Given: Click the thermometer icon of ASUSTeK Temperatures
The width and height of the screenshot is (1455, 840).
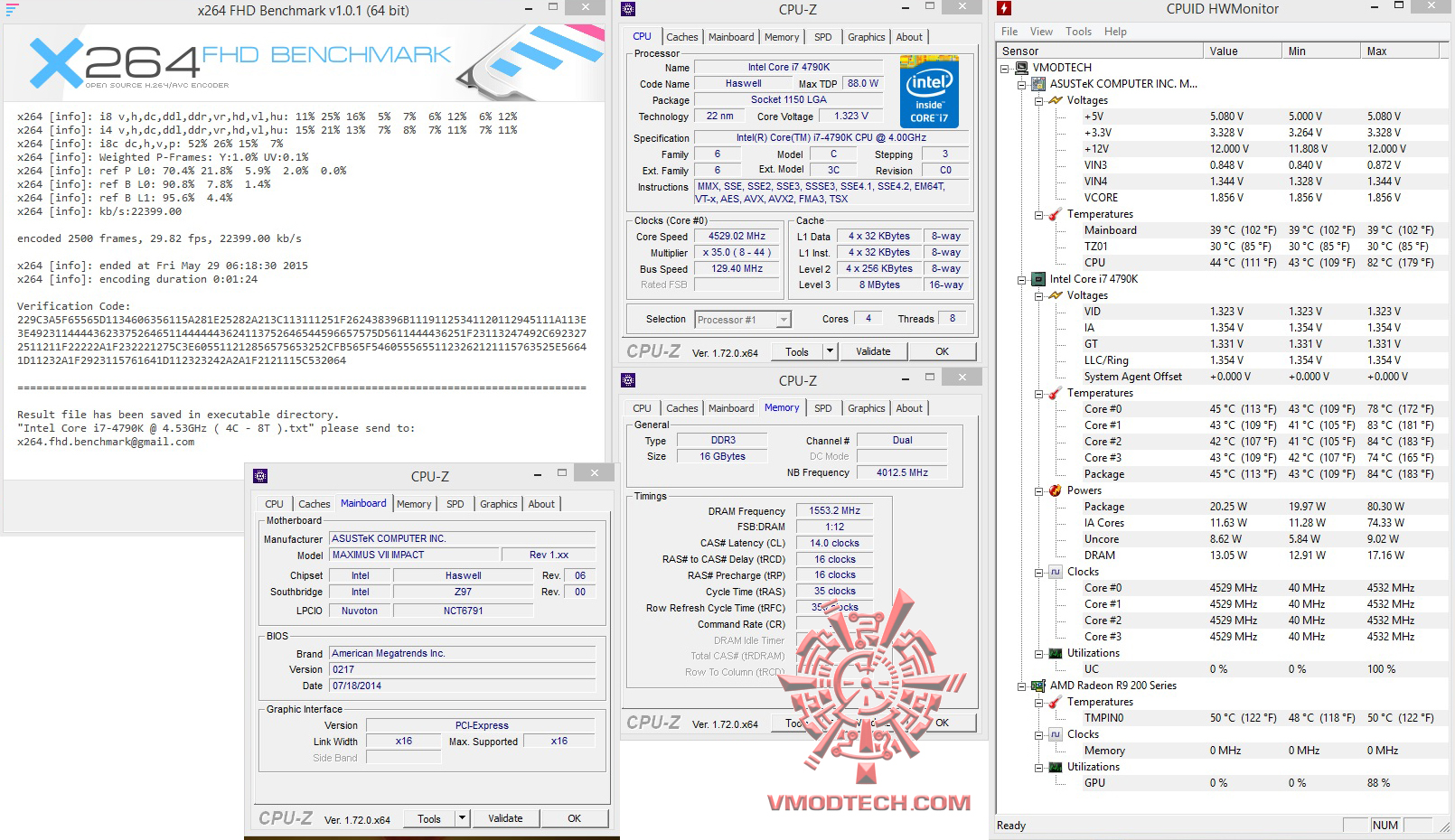Looking at the screenshot, I should [1056, 214].
